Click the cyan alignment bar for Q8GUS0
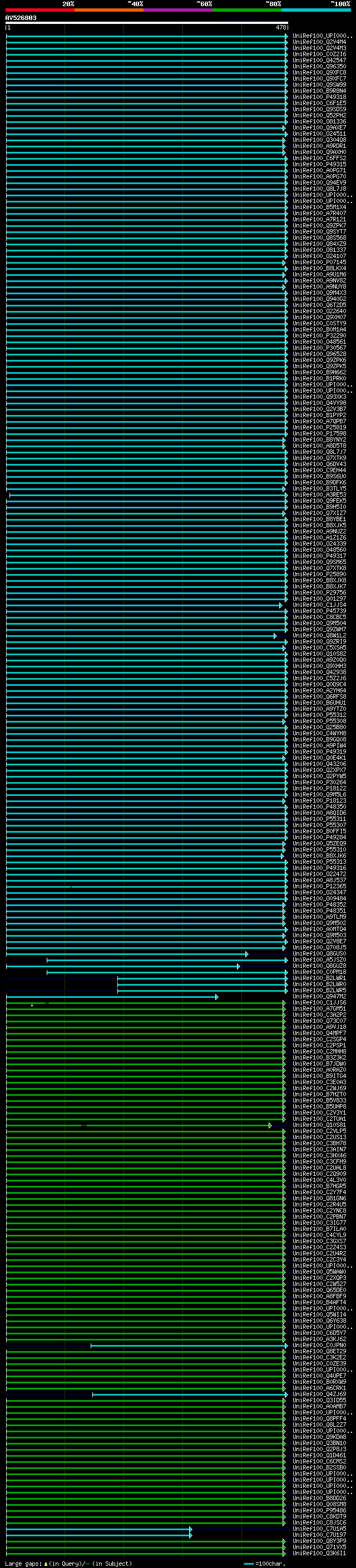 pos(127,954)
